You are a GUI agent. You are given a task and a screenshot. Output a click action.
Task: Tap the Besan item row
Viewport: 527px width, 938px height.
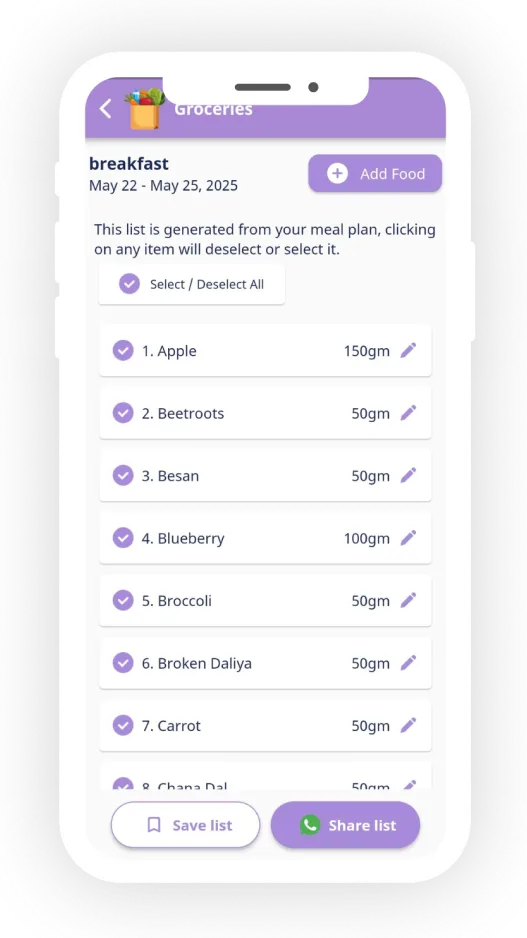coord(265,476)
